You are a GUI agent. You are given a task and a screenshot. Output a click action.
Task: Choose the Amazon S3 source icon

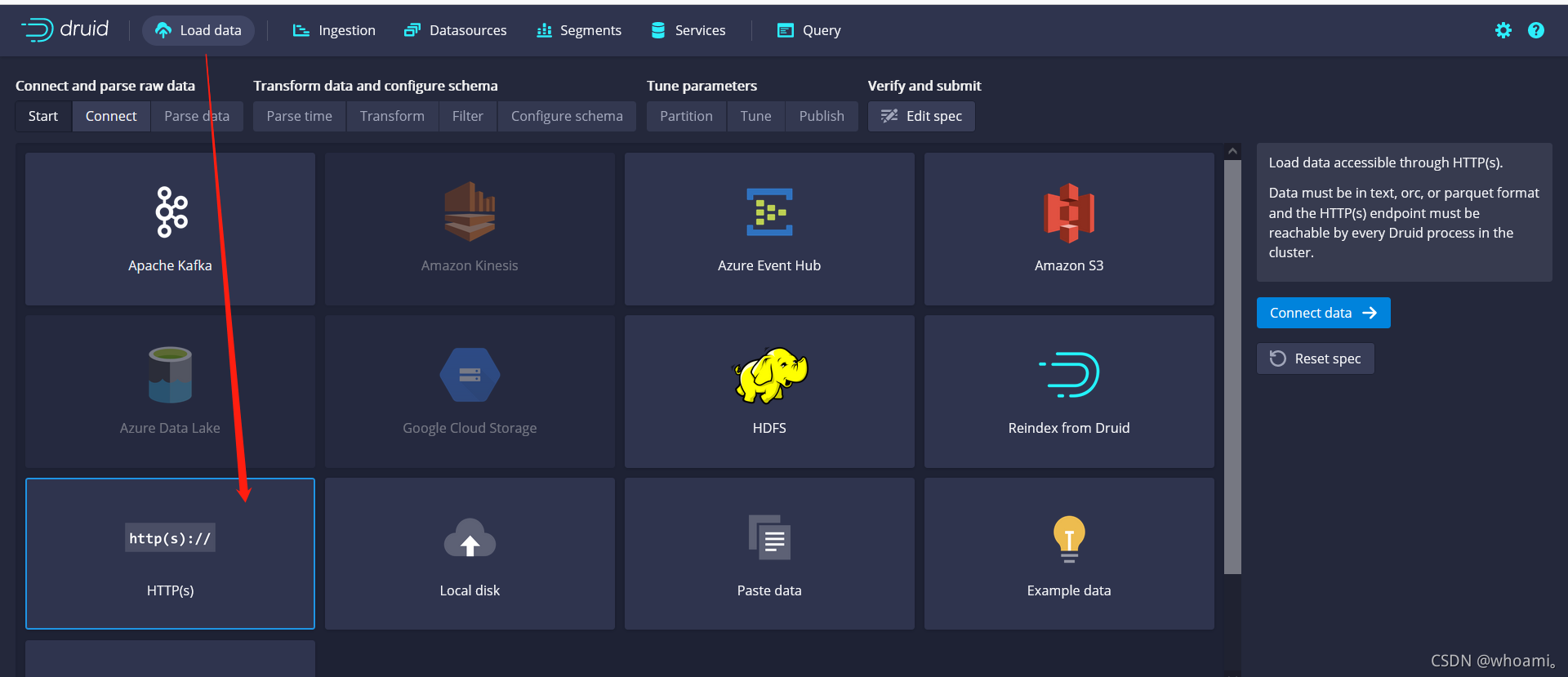tap(1069, 212)
